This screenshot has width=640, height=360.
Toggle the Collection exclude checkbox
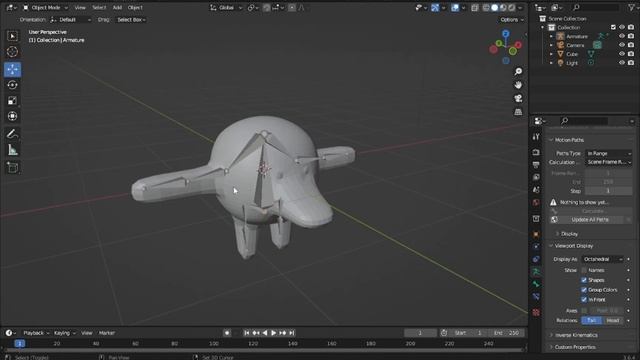(x=613, y=27)
